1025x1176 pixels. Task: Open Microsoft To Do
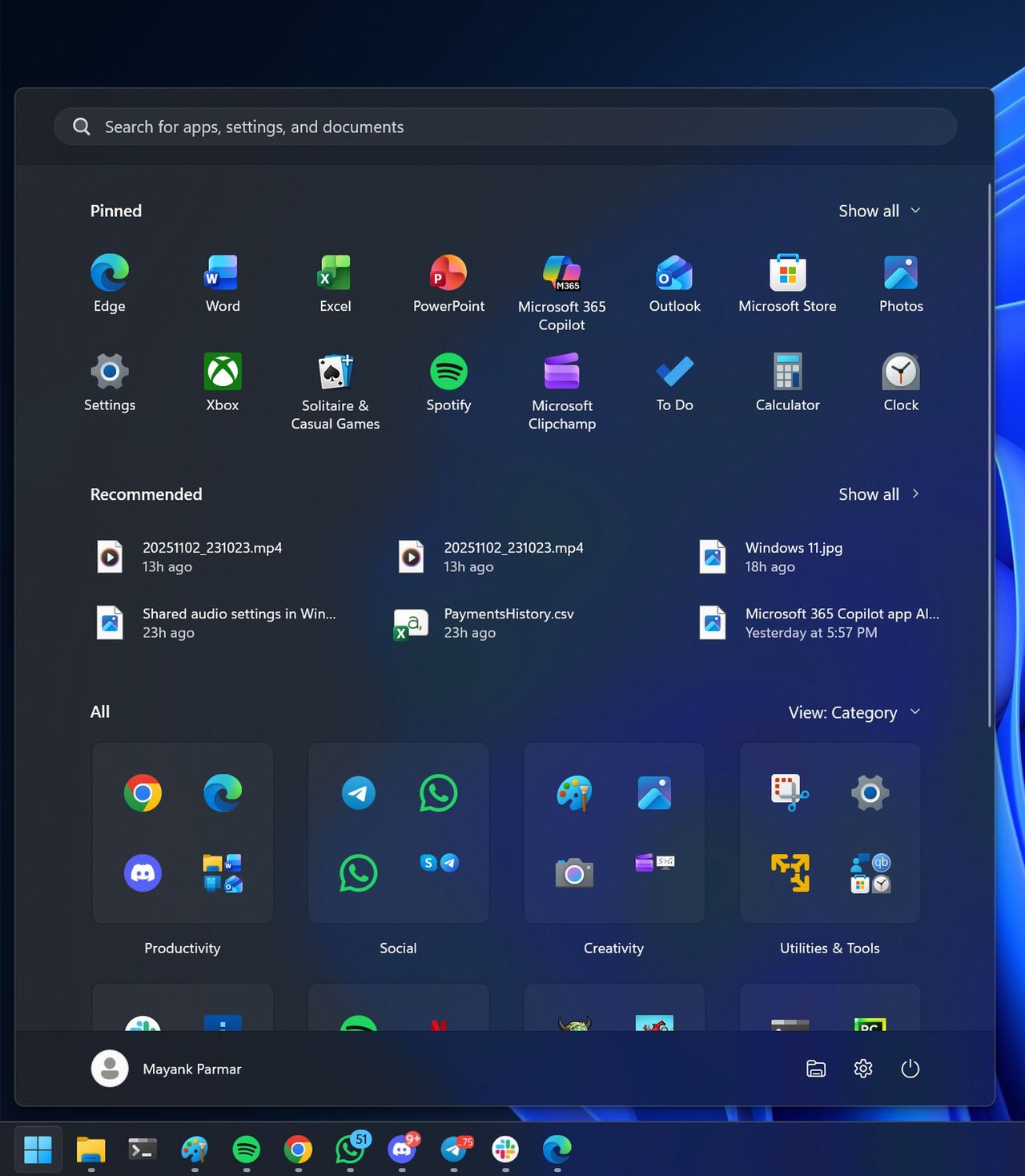pyautogui.click(x=674, y=381)
